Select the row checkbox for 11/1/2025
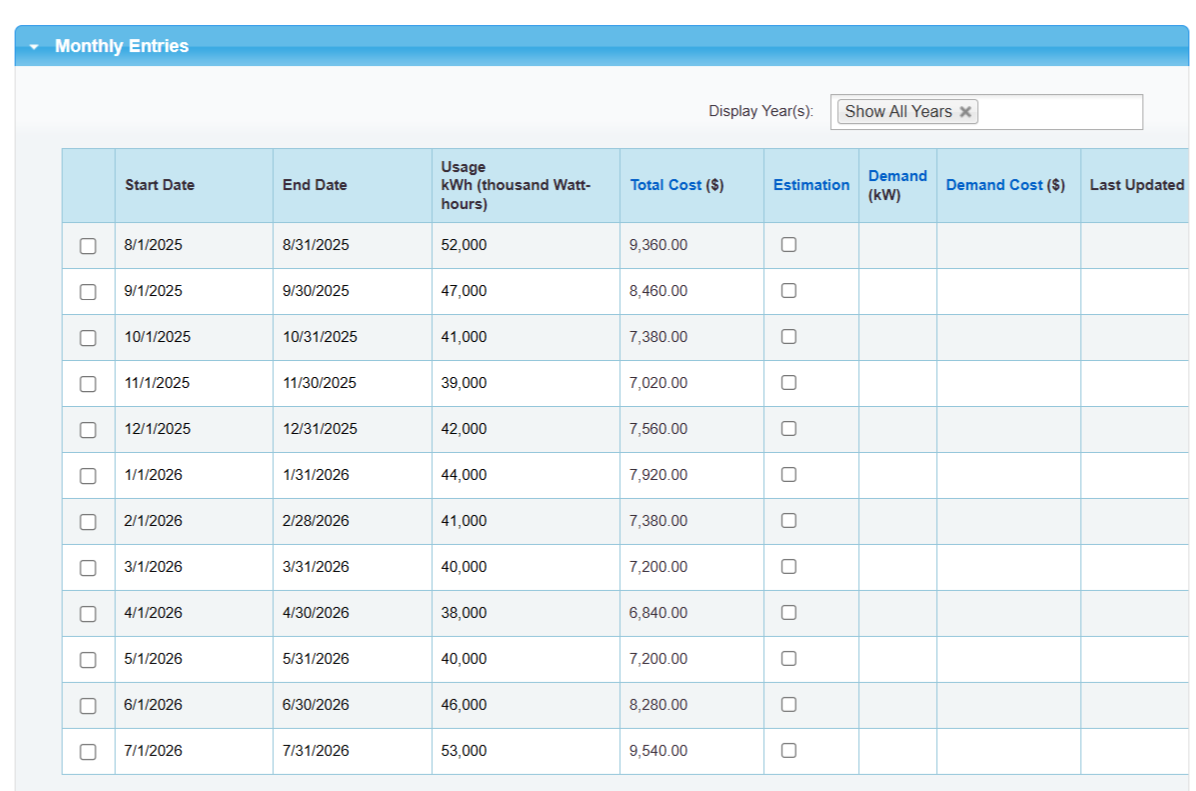1196x791 pixels. (x=88, y=384)
